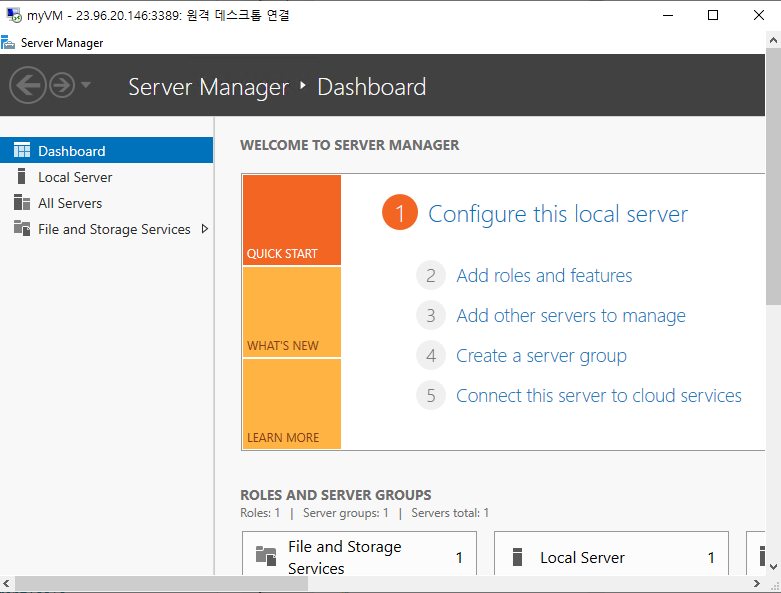Click the forward navigation arrow
The image size is (781, 593).
pyautogui.click(x=62, y=85)
